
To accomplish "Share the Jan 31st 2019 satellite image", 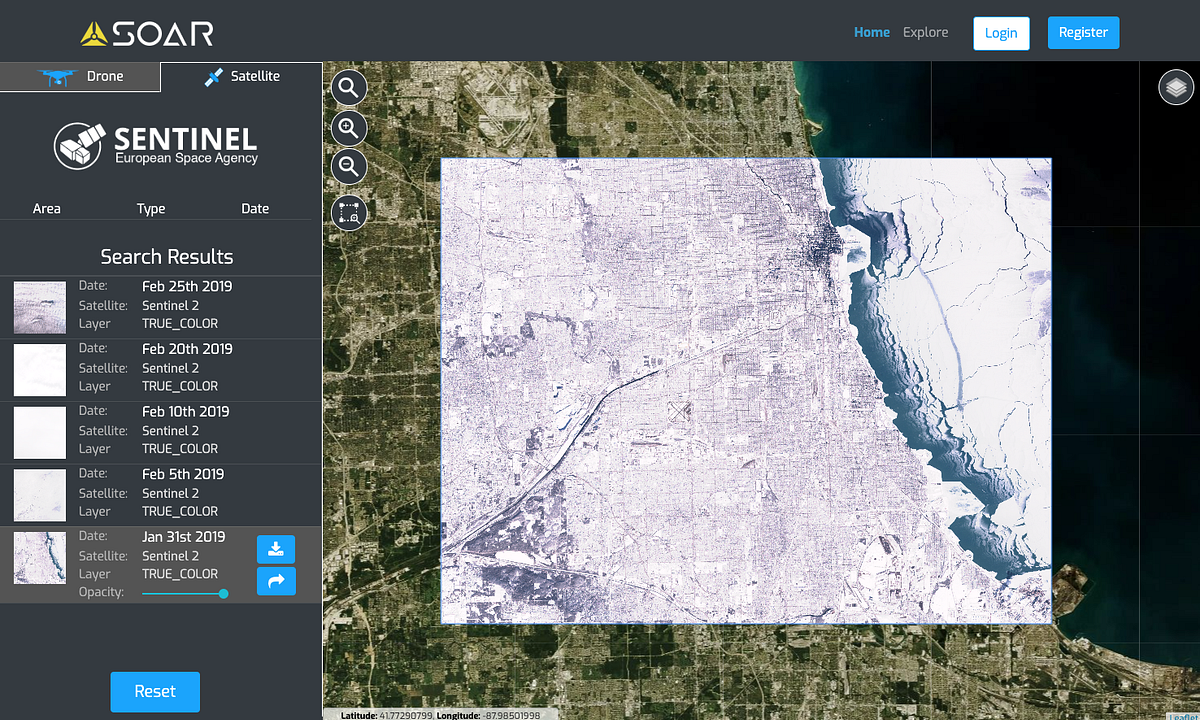I will pos(276,581).
